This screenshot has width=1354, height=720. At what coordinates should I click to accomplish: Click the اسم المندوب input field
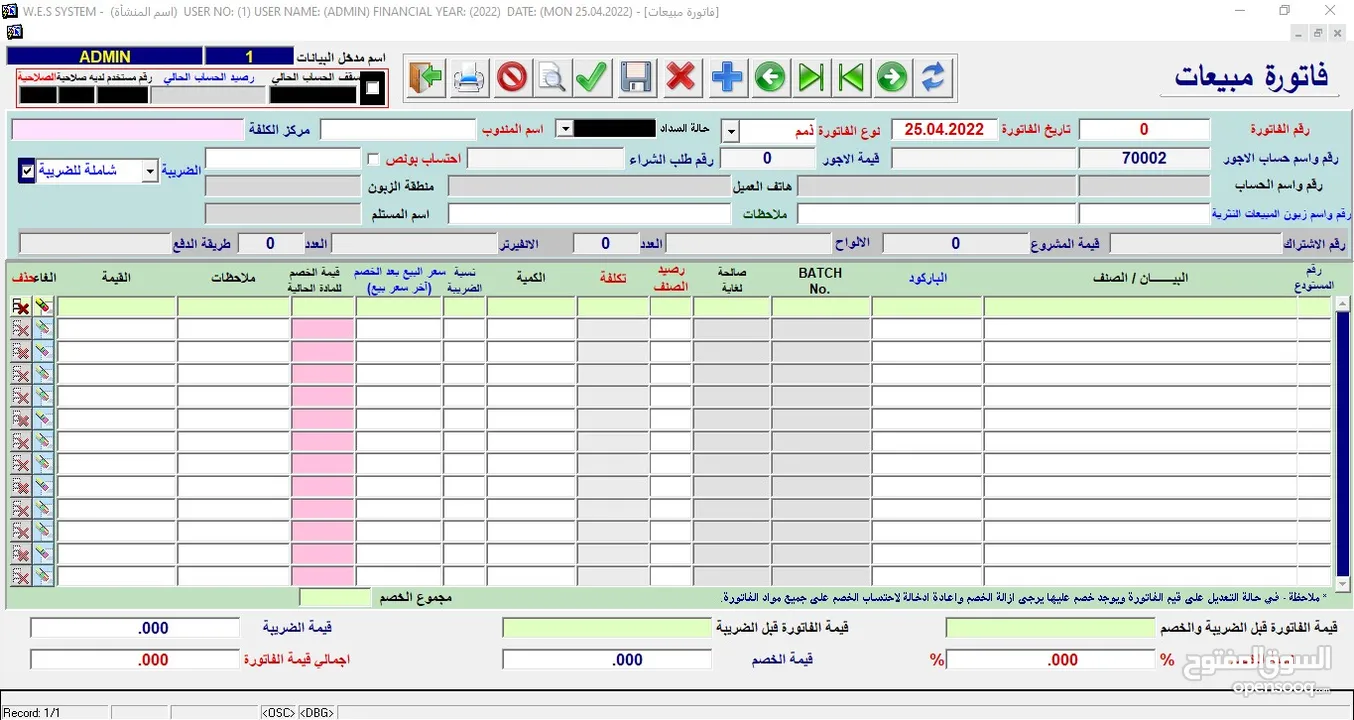pyautogui.click(x=398, y=129)
